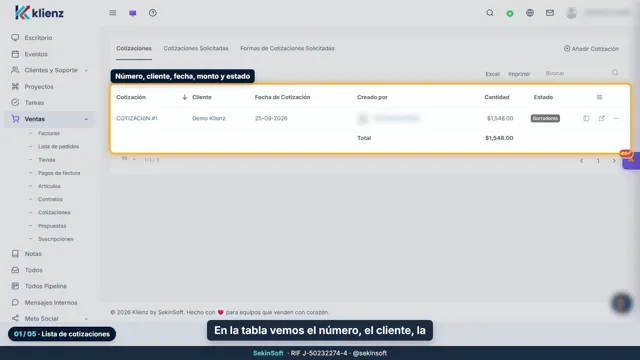Open Todos in the sidebar
The width and height of the screenshot is (640, 360).
point(33,270)
